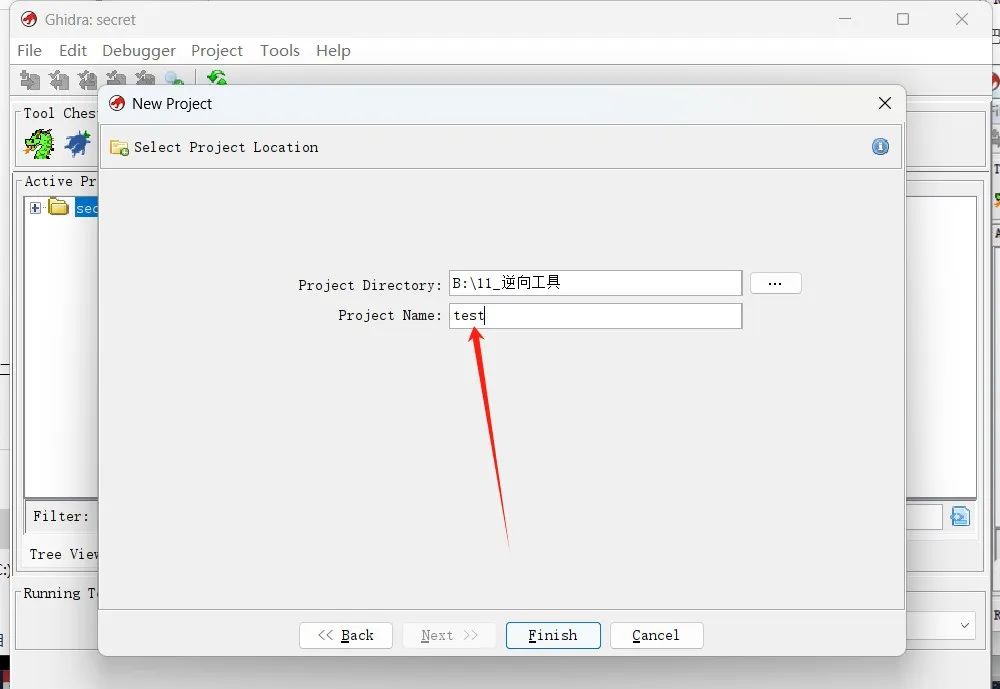Click the Project Name text field

click(x=596, y=316)
